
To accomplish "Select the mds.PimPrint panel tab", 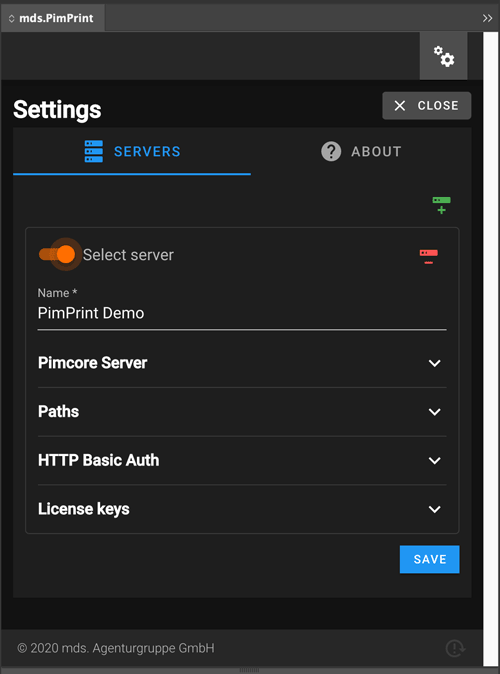I will click(52, 18).
